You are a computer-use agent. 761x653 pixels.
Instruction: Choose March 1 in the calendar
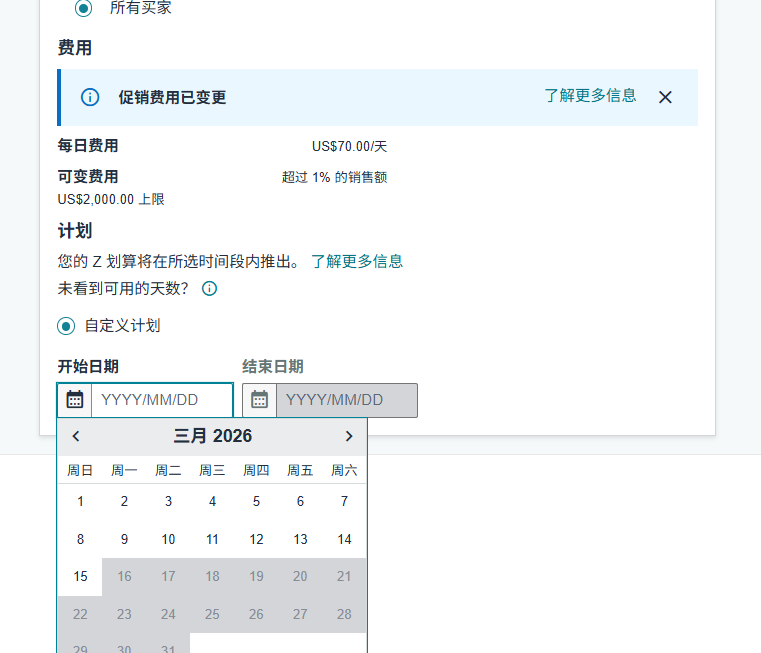pyautogui.click(x=80, y=502)
